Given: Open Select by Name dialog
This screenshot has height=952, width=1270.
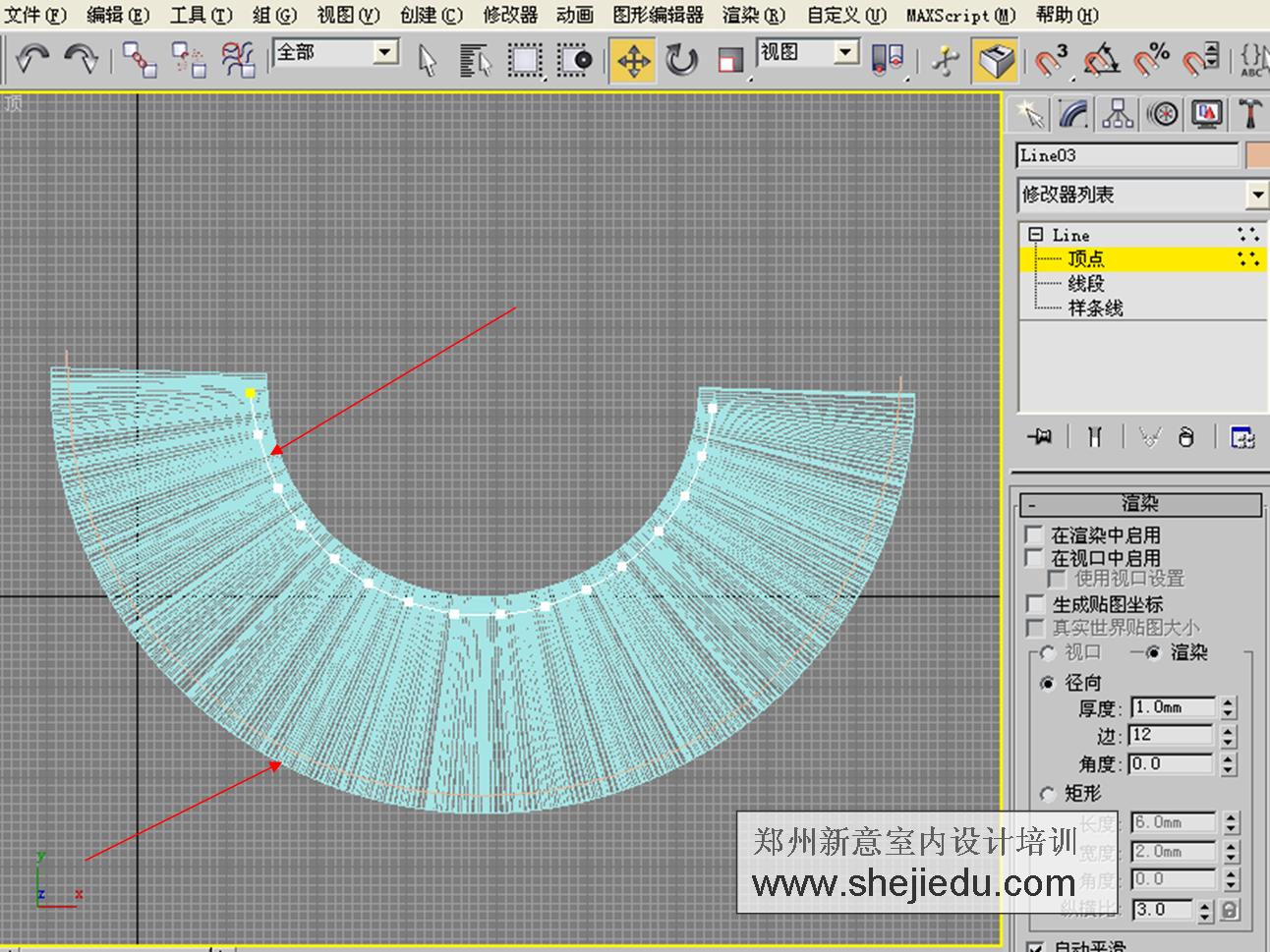Looking at the screenshot, I should [x=473, y=60].
